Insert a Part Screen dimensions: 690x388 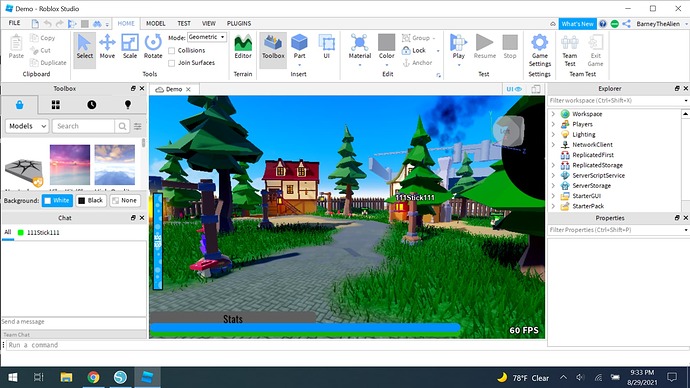point(299,47)
